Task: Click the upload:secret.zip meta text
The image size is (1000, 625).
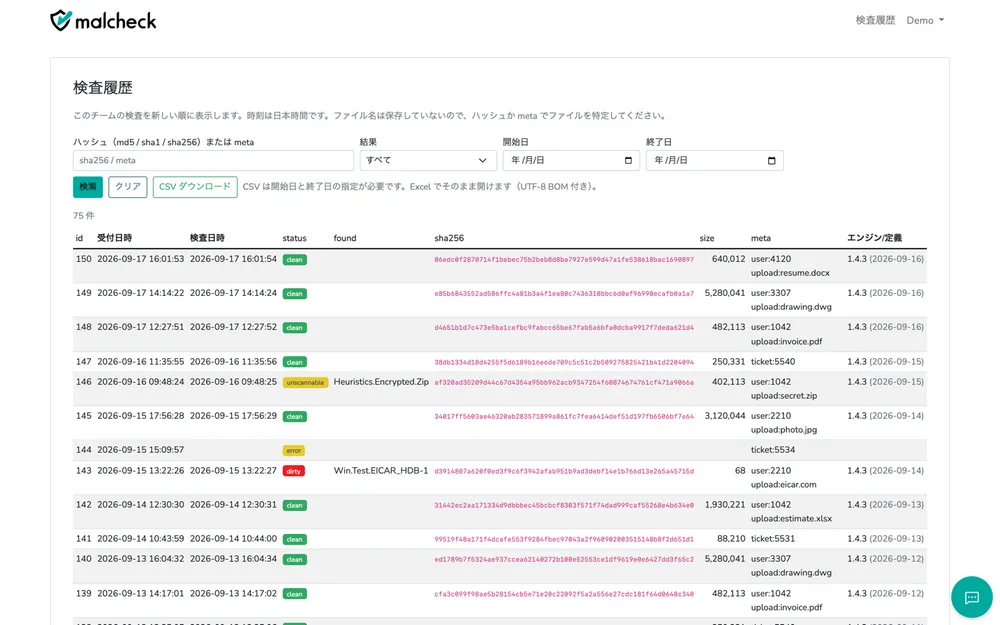Action: tap(784, 395)
